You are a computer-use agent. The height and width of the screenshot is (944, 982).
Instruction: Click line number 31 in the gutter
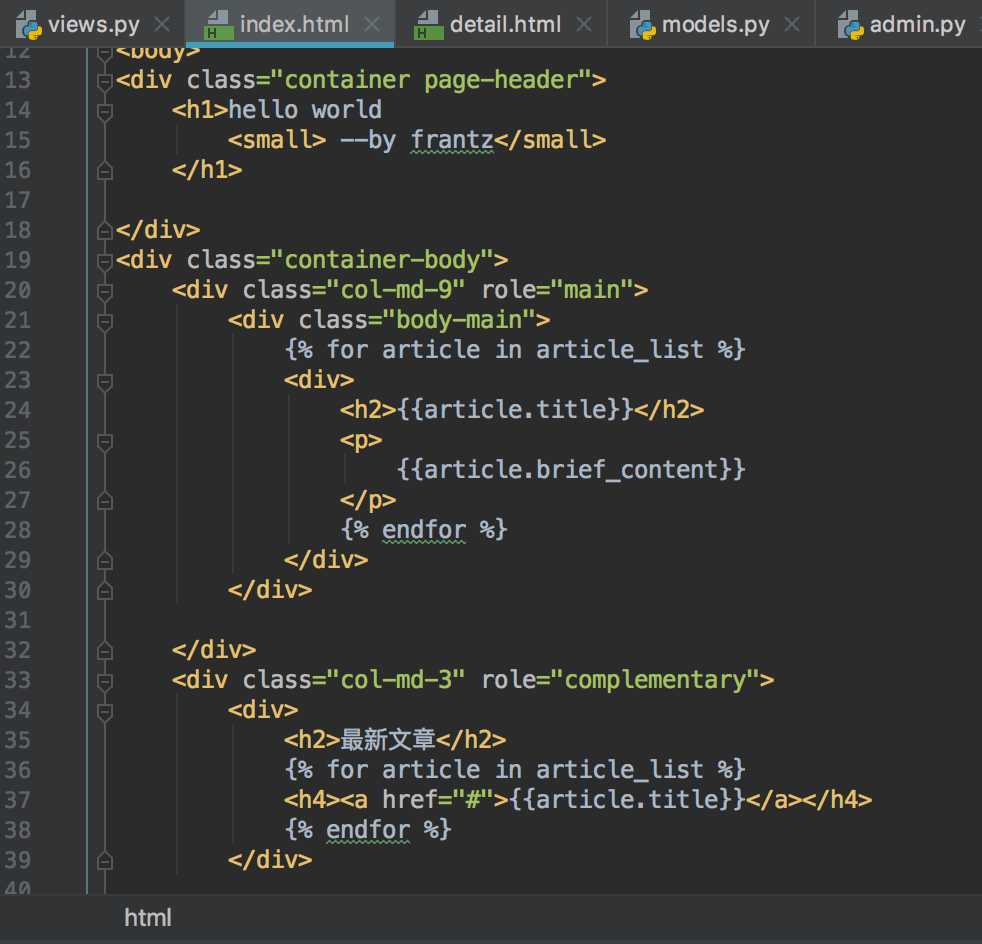click(18, 620)
